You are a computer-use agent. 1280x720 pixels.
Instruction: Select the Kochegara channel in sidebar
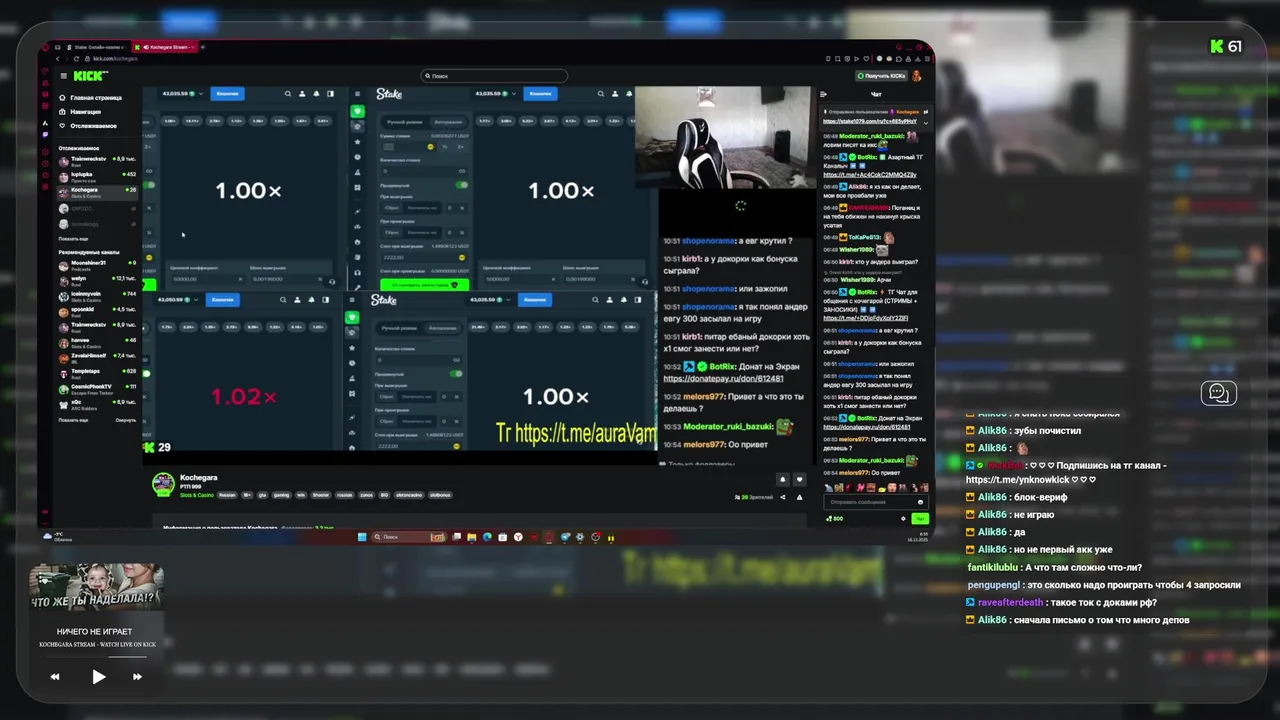[x=97, y=191]
